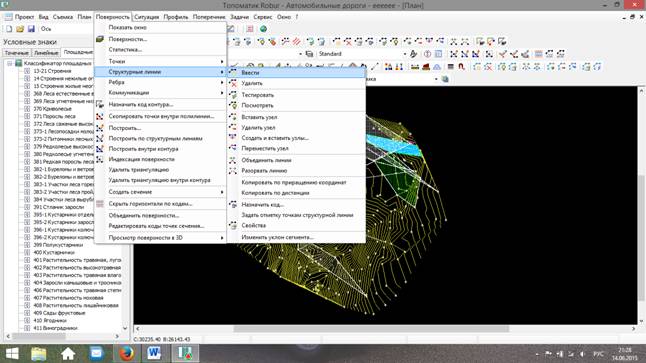Open the Standard style dropdown
Screen dimensions: 646x363
362,54
